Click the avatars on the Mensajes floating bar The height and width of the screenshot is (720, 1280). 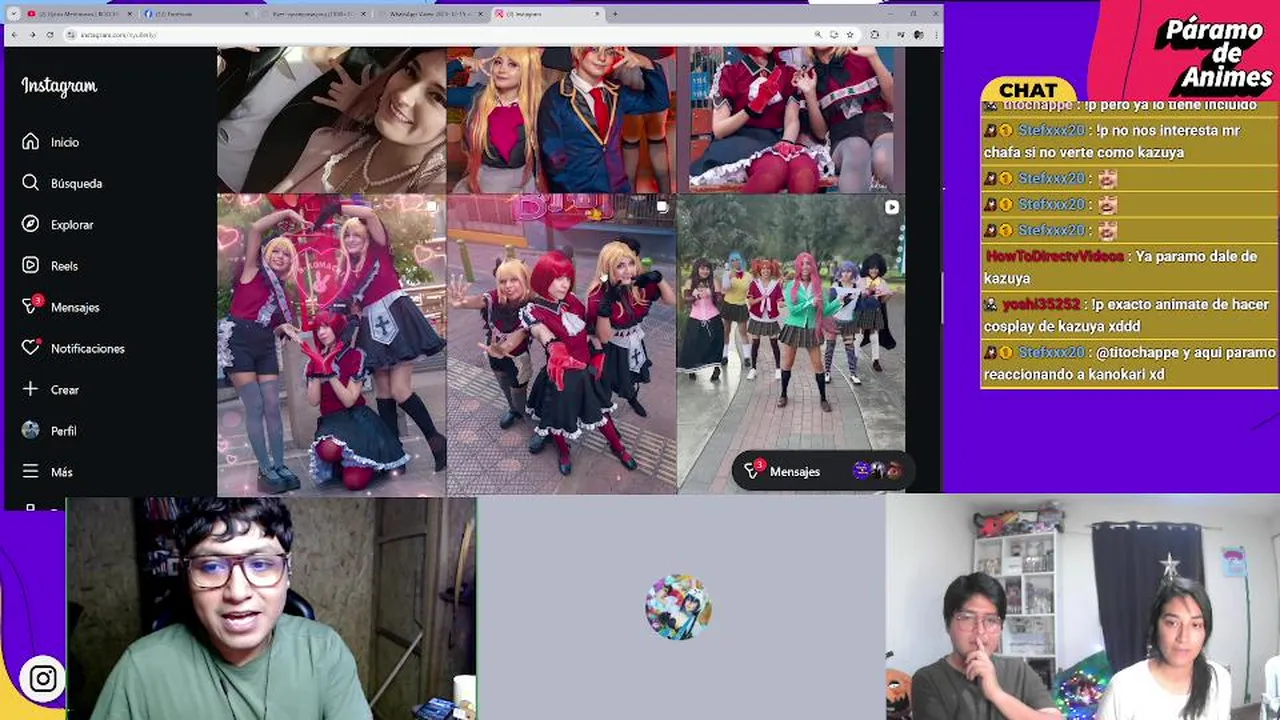(877, 471)
